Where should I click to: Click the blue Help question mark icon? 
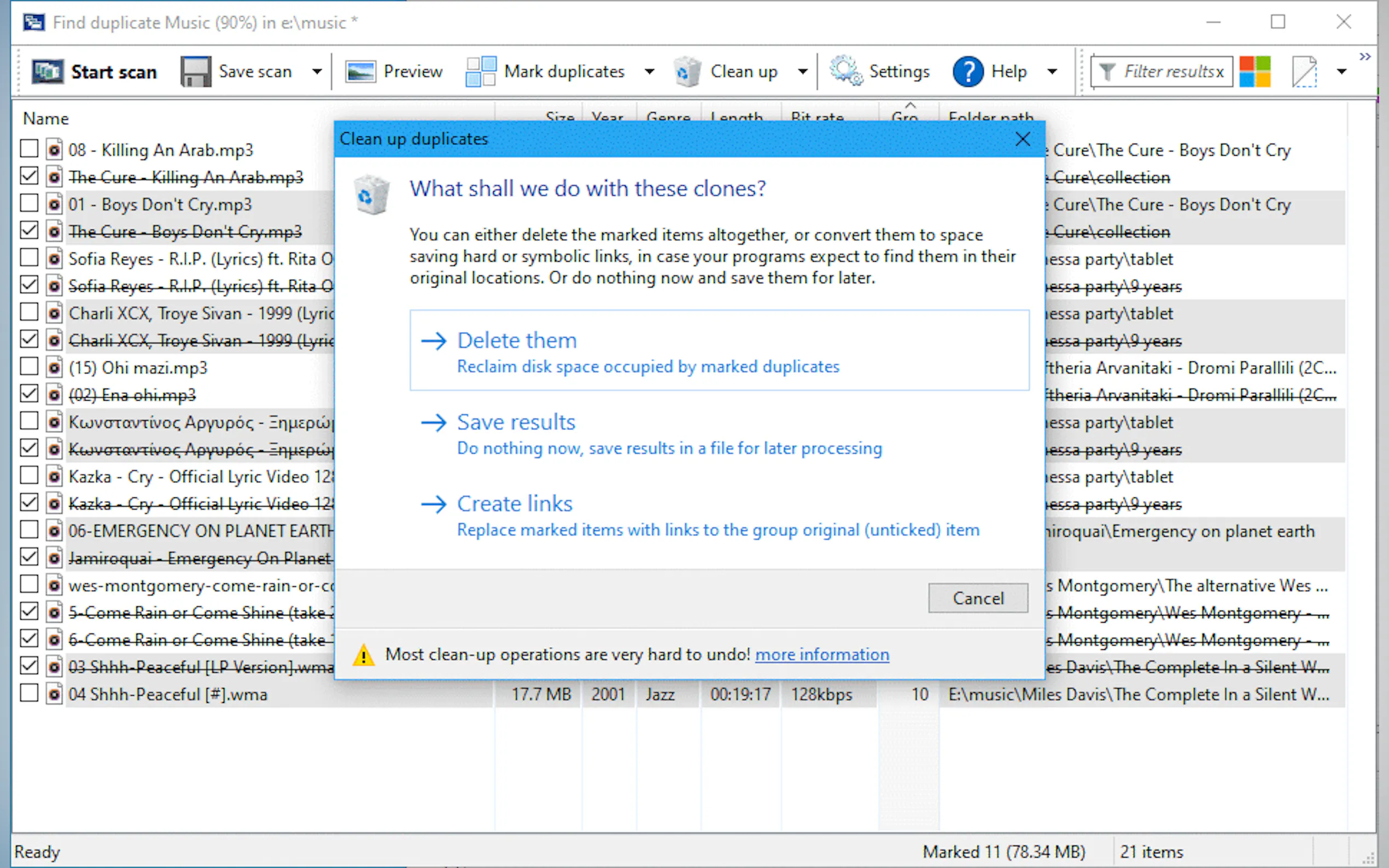(x=968, y=72)
